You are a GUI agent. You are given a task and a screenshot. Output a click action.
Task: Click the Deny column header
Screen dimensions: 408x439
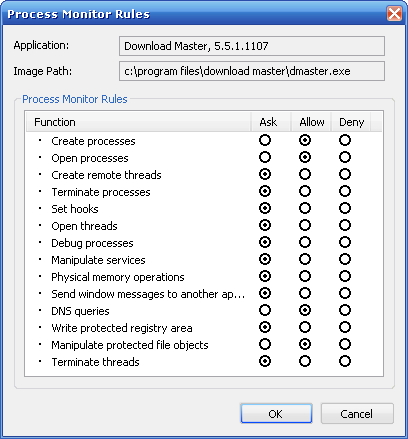click(351, 122)
